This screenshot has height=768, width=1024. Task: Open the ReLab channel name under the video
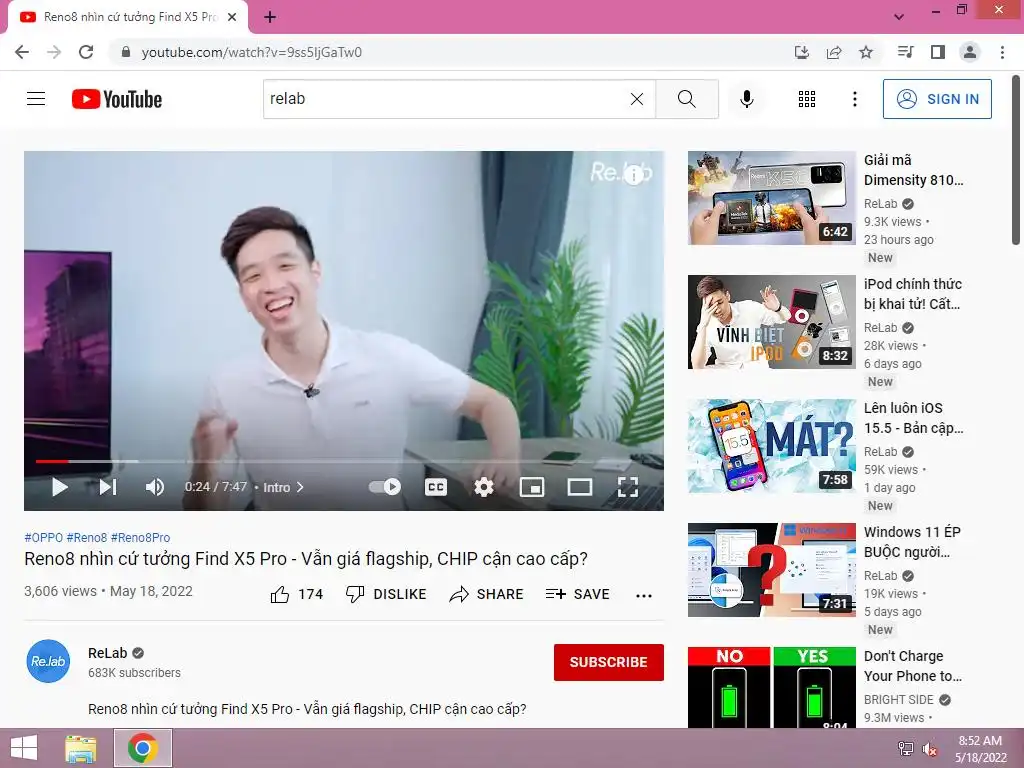(108, 653)
